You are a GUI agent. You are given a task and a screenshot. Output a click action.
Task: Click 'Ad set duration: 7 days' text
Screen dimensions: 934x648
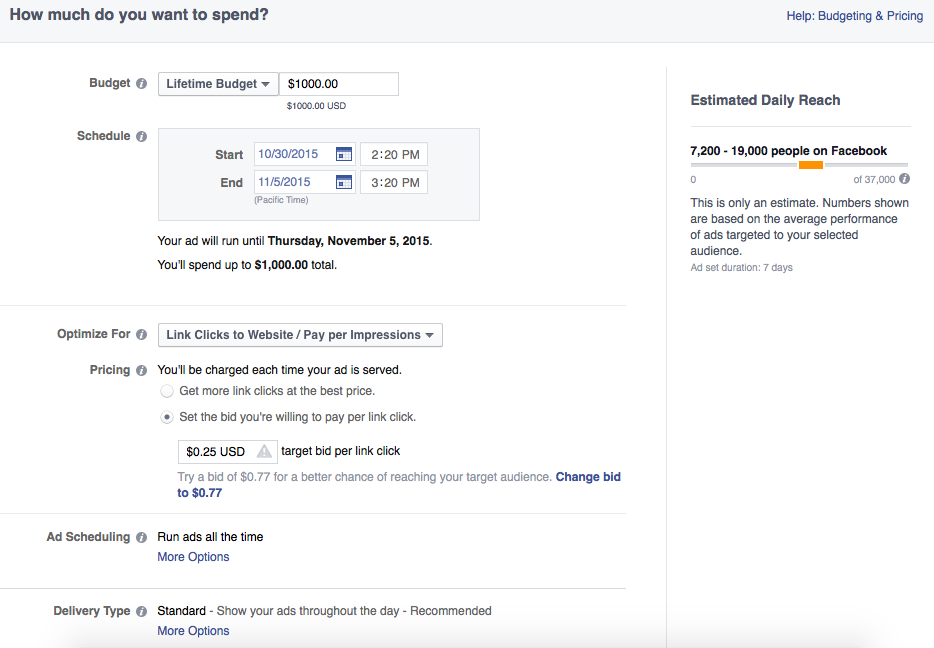pyautogui.click(x=742, y=267)
